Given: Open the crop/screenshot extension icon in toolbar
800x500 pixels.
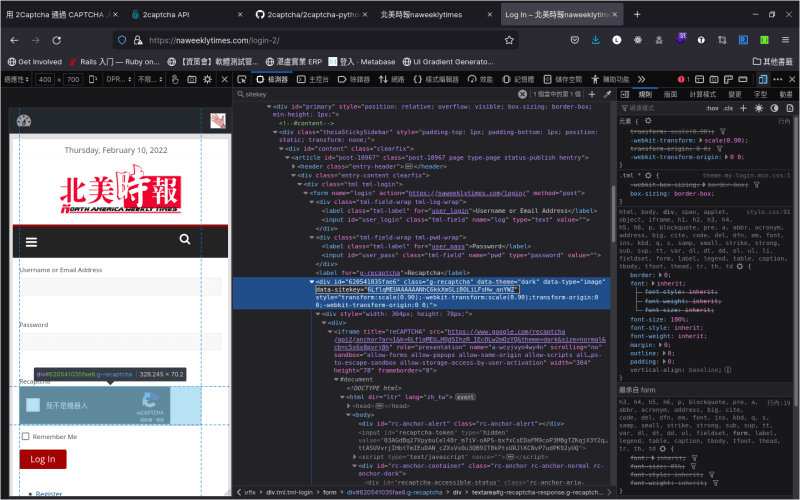Looking at the screenshot, I should tap(722, 40).
